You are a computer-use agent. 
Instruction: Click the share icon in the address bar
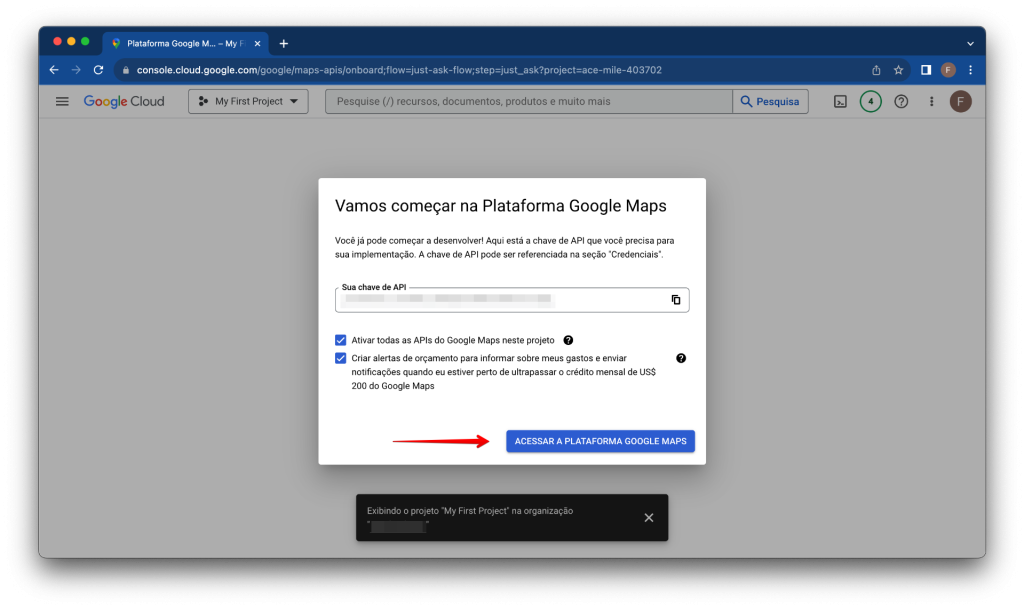coord(876,70)
